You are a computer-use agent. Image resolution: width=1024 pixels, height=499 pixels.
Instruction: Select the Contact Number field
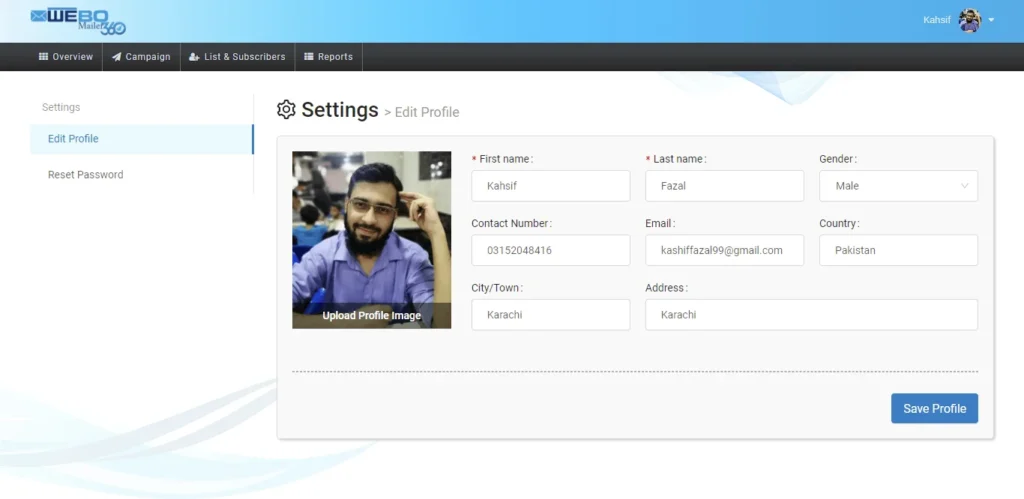pos(550,250)
